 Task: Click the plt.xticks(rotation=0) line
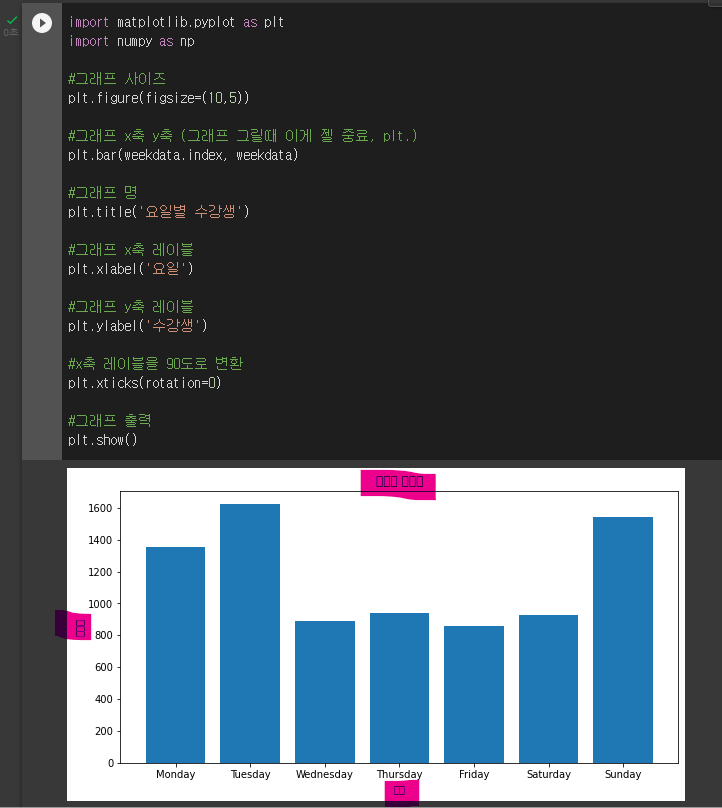(x=145, y=383)
